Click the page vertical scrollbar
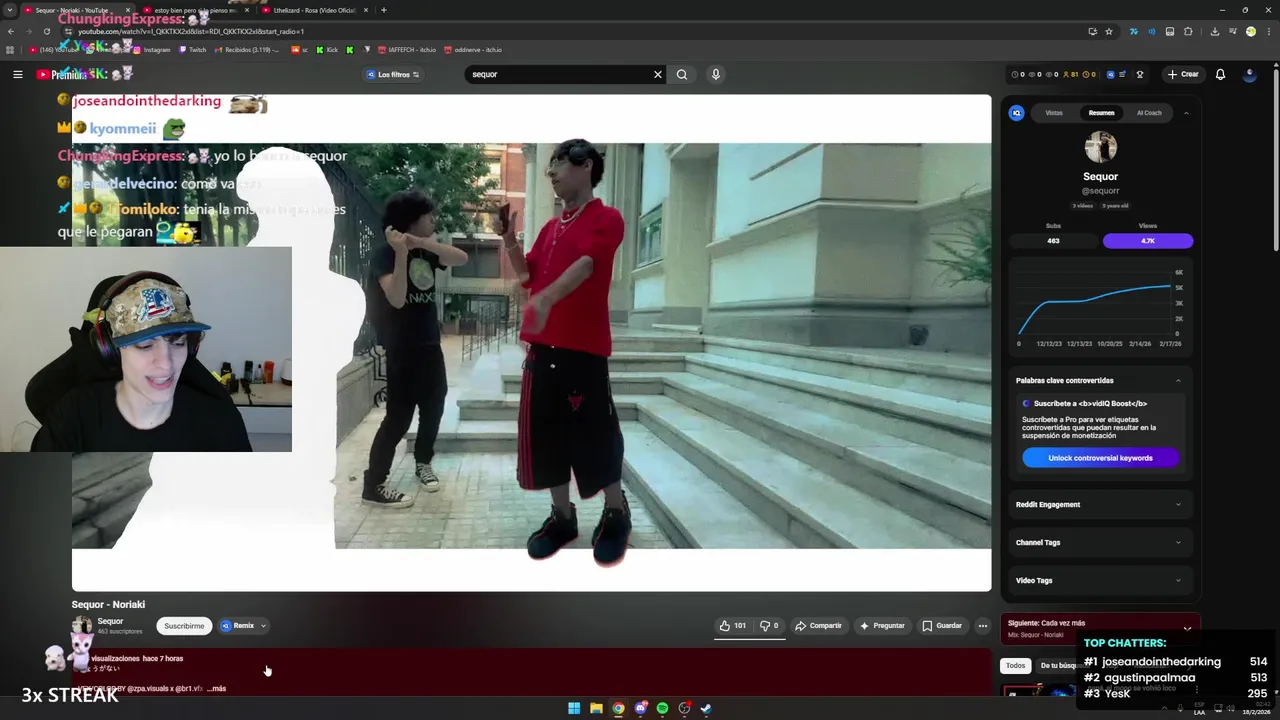This screenshot has width=1280, height=720. [1275, 160]
